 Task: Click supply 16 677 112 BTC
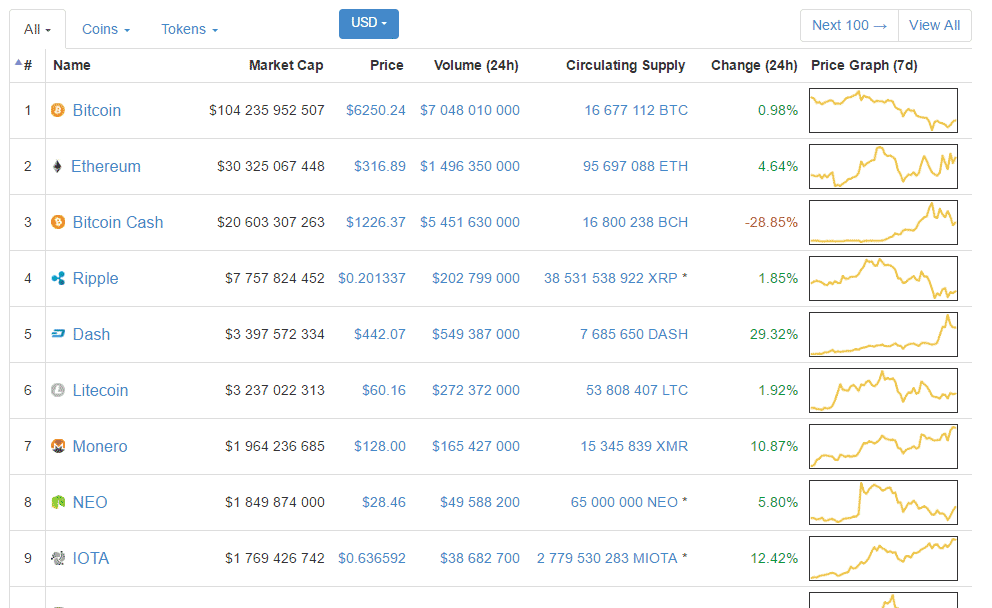(x=636, y=110)
